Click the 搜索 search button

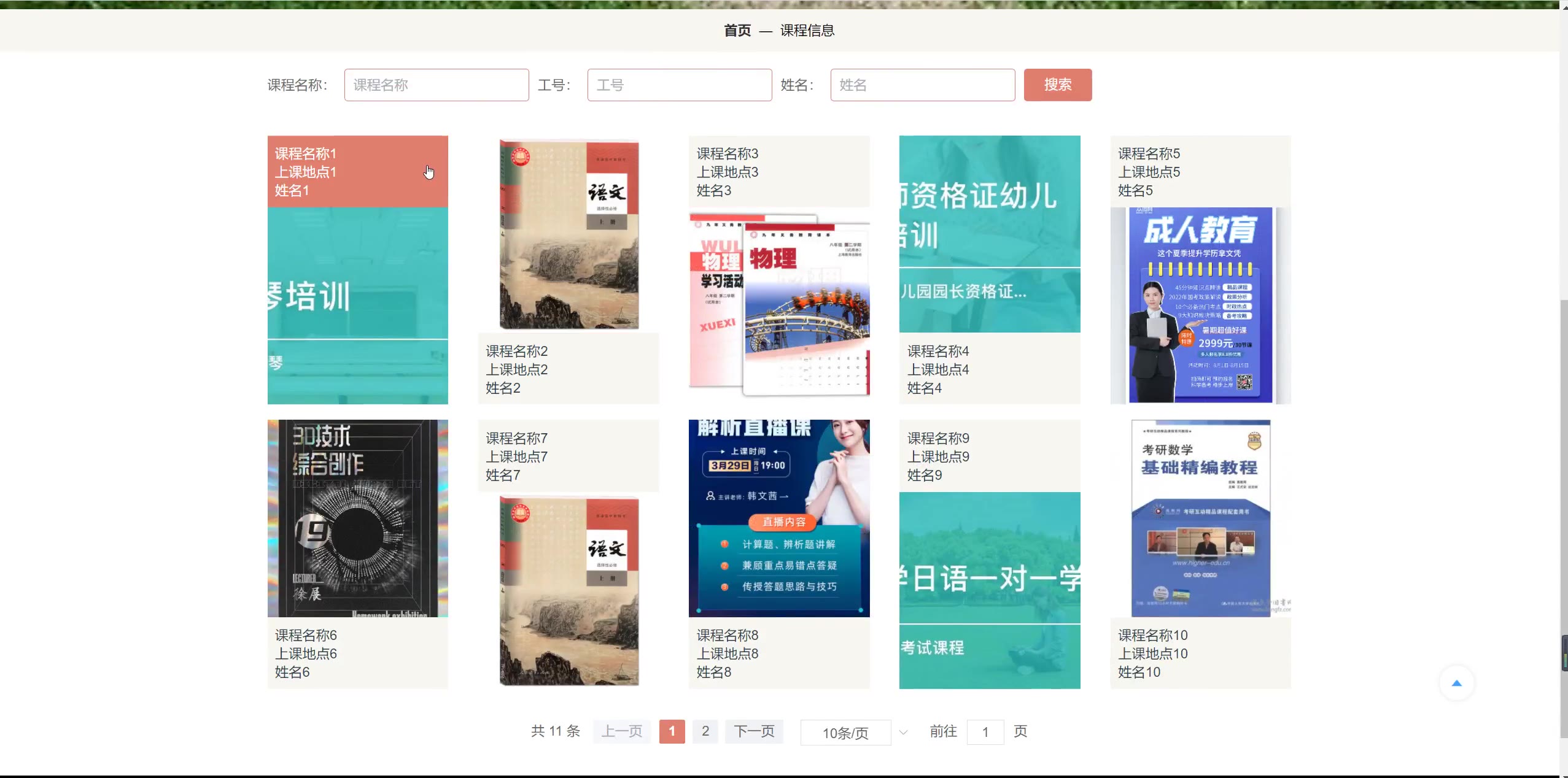click(1057, 85)
